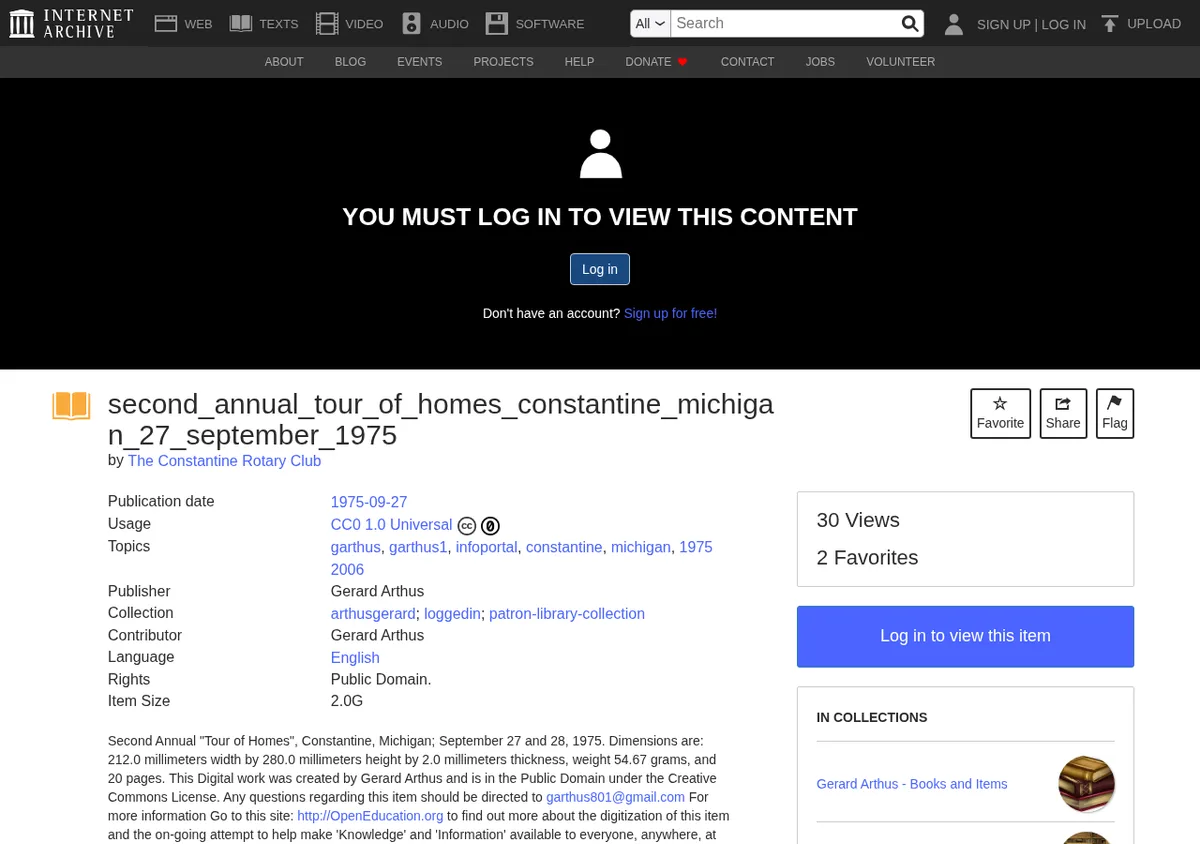Click the Favorite star button

[1000, 413]
